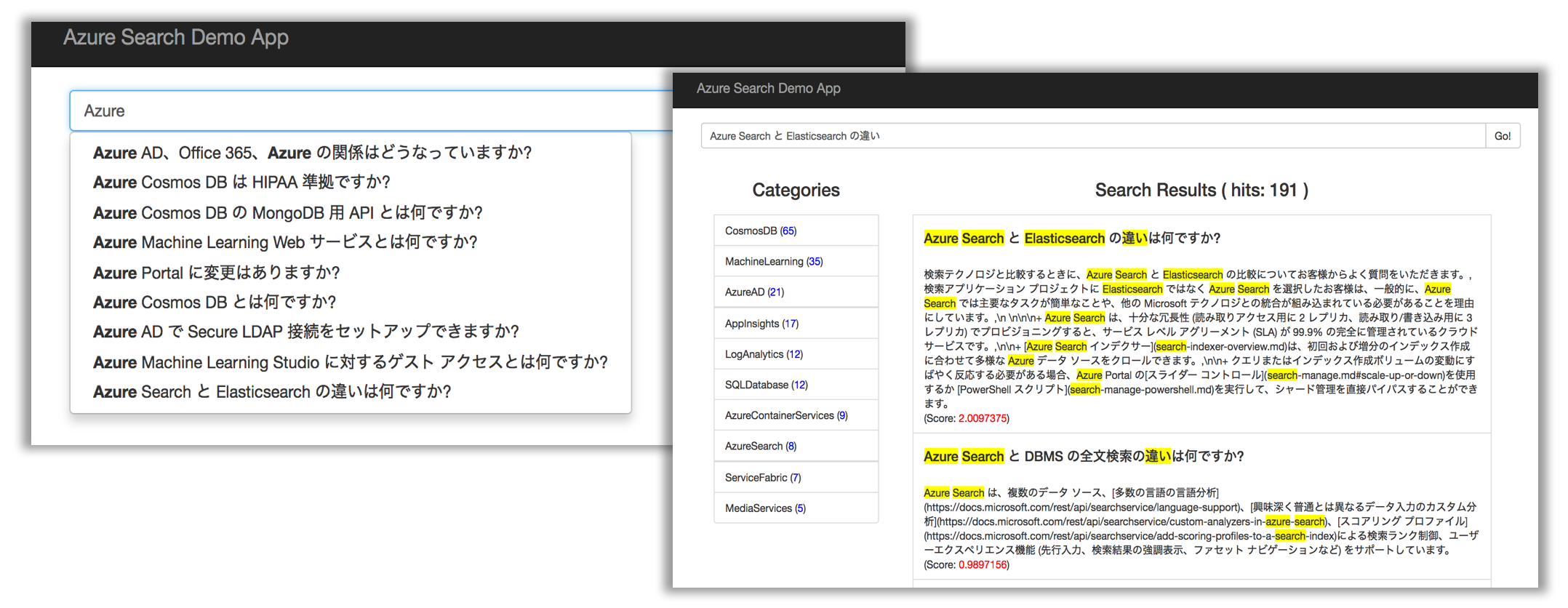Filter by AzureSearch (8) category
This screenshot has height=608, width=1568.
[796, 446]
